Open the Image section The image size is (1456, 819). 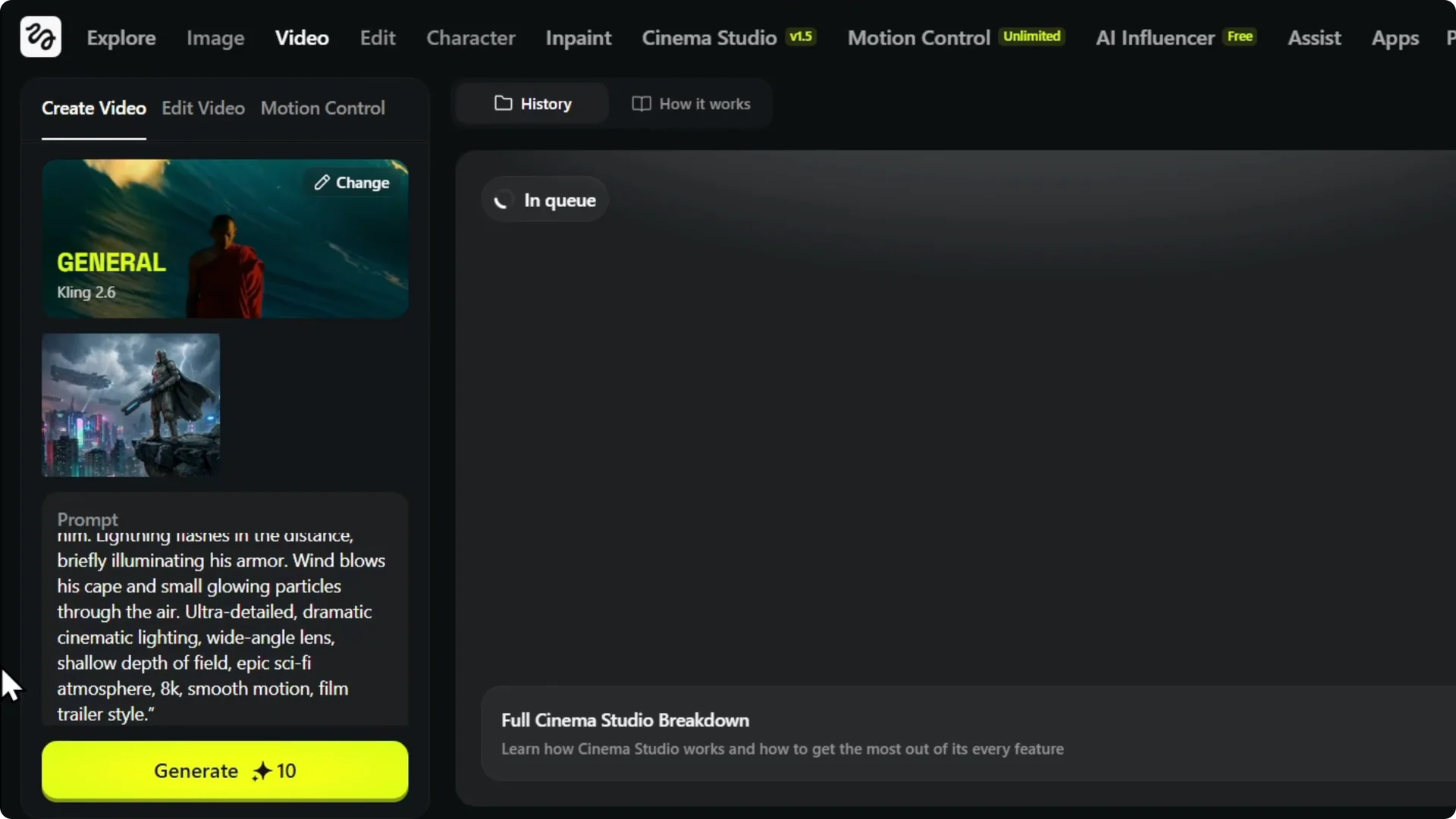pos(215,38)
